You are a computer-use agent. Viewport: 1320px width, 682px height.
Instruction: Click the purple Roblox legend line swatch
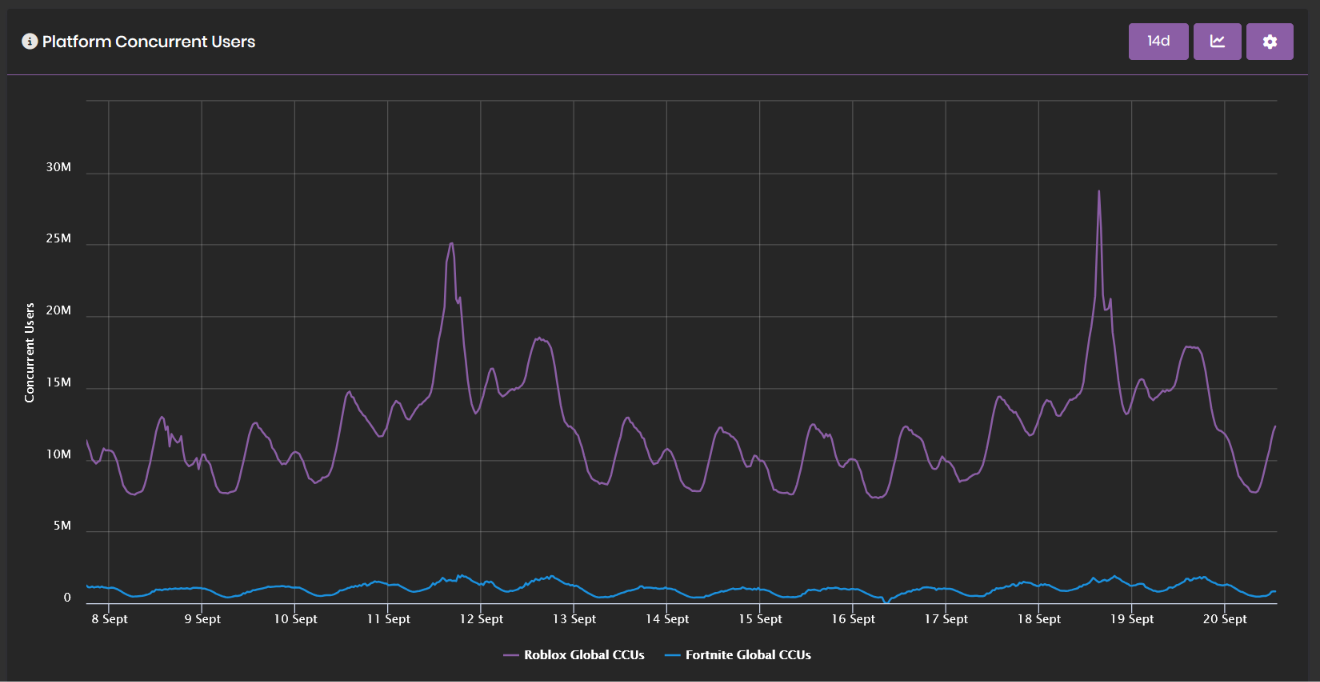click(510, 655)
